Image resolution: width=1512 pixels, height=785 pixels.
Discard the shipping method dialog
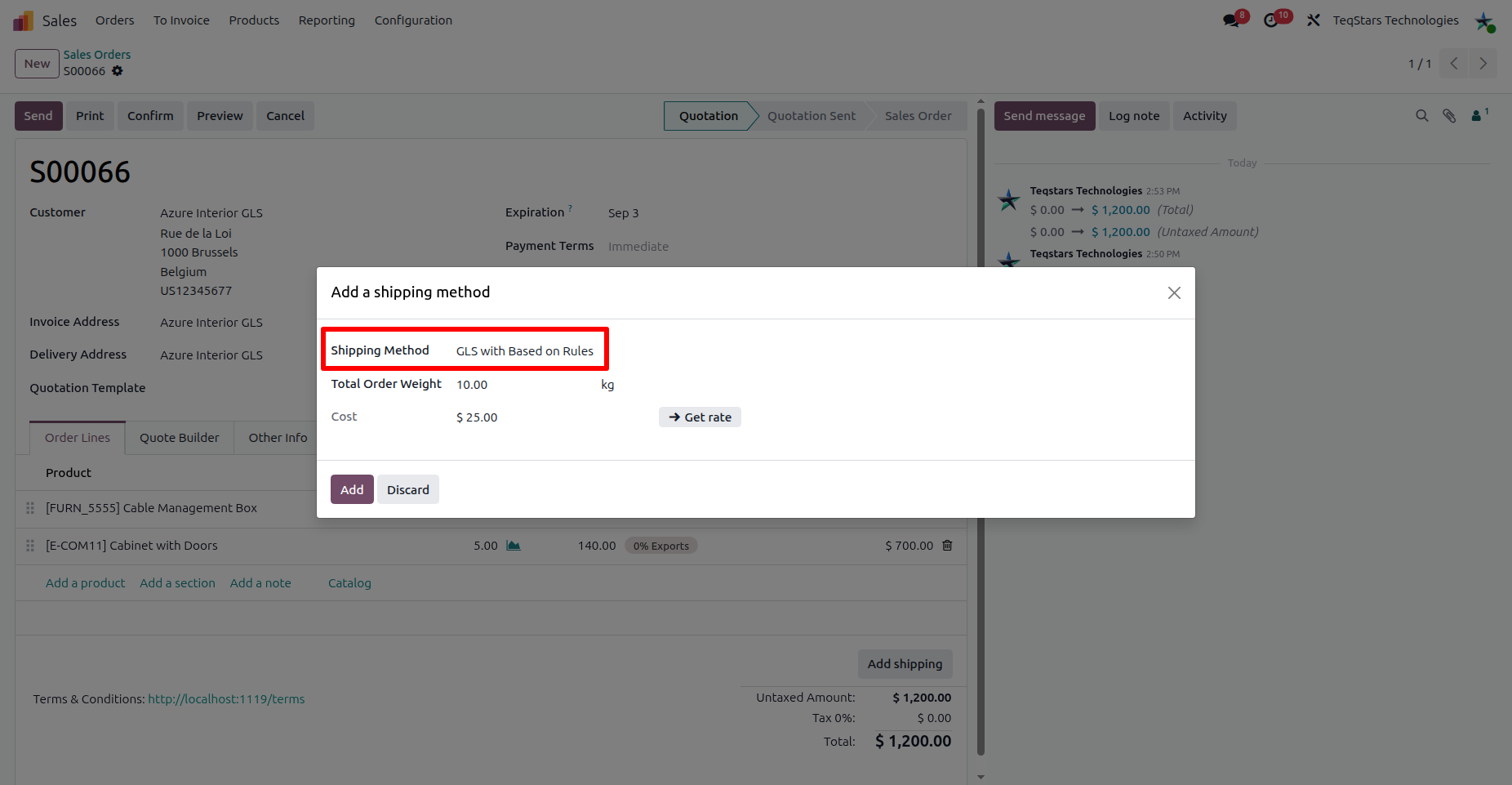click(x=408, y=489)
